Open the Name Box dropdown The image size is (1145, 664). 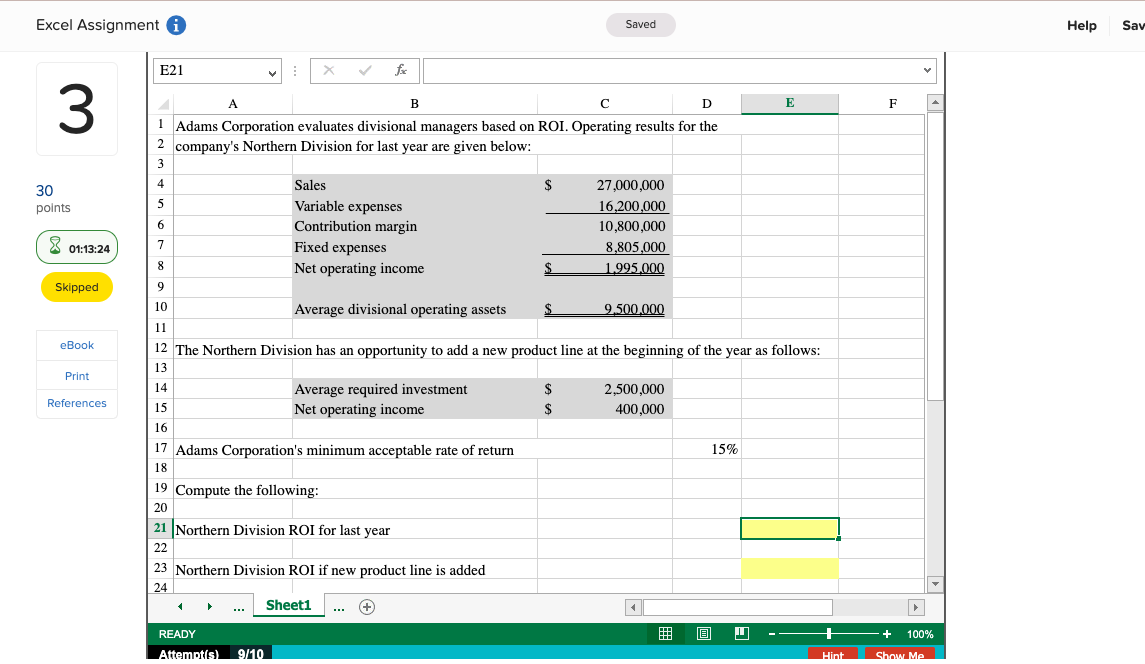click(270, 70)
